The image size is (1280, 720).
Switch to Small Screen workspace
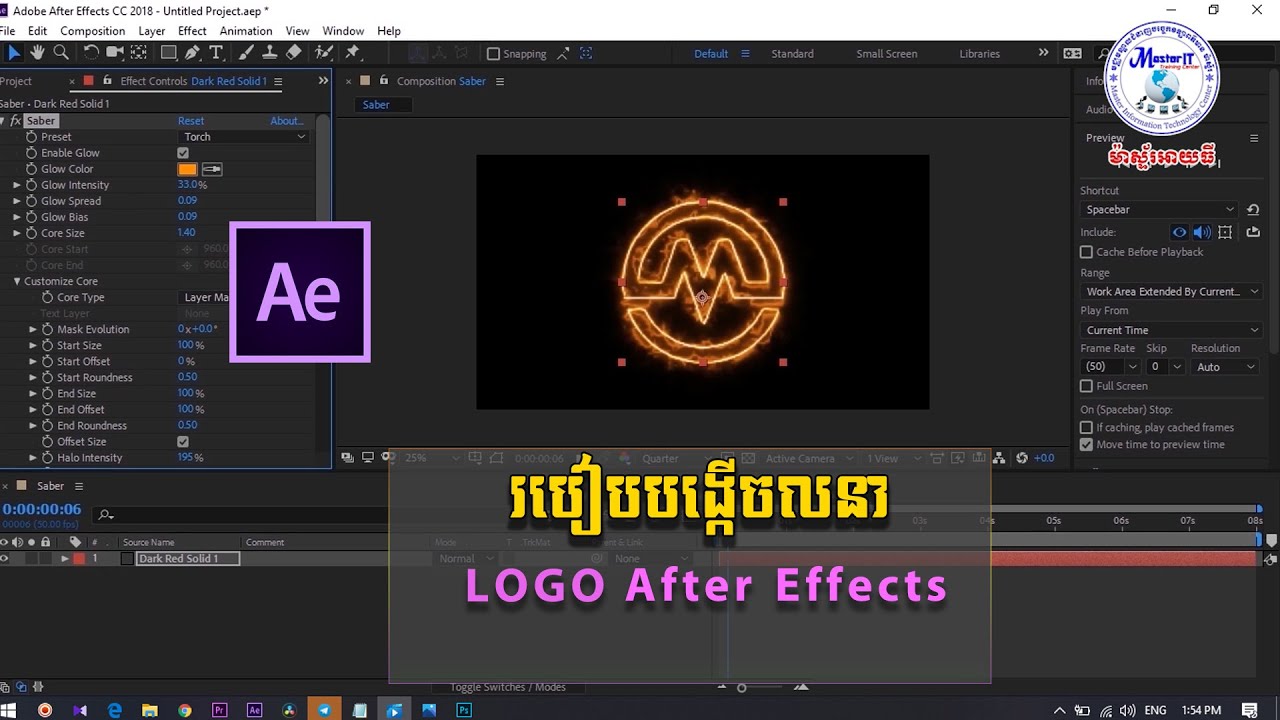pos(887,54)
